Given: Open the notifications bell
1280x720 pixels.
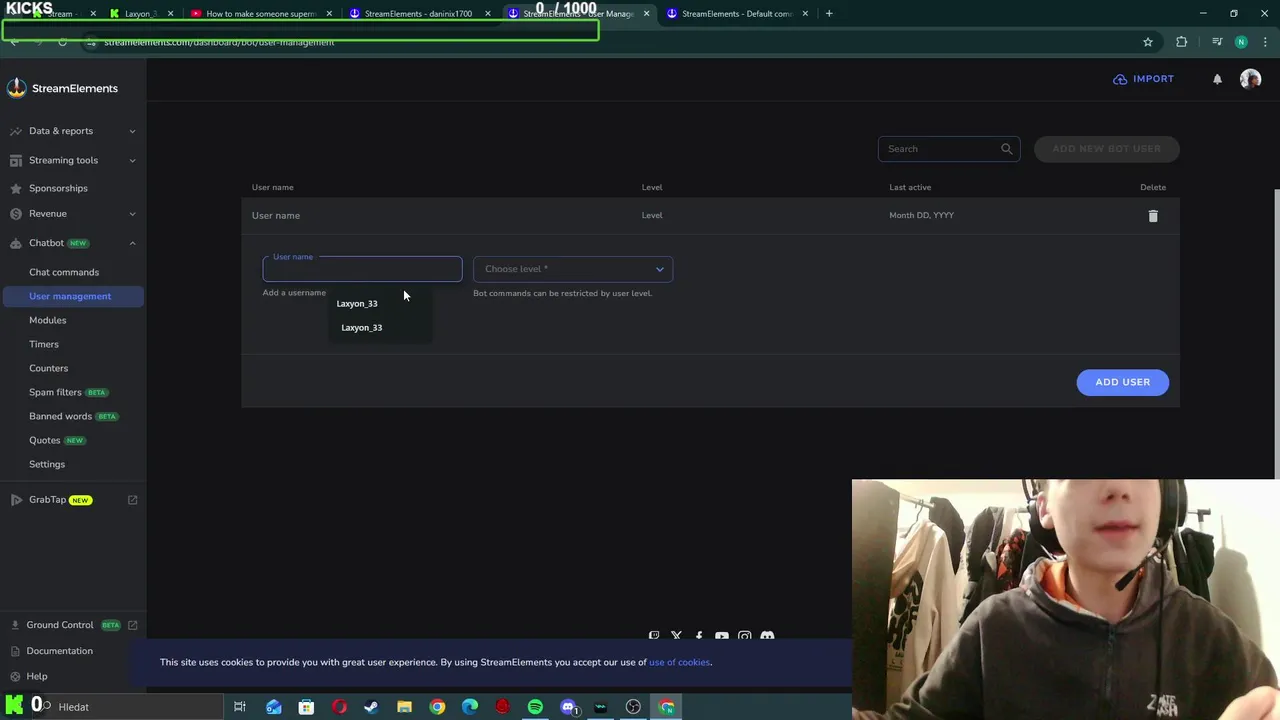Looking at the screenshot, I should [1217, 79].
